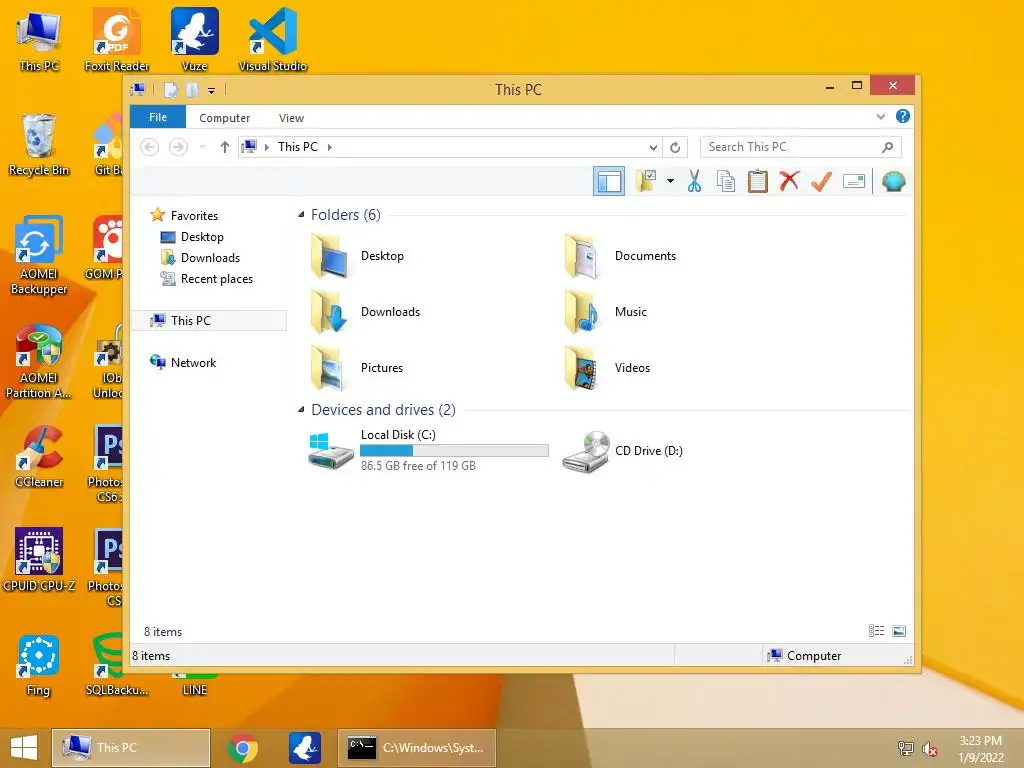Screen dimensions: 1024x768
Task: Open AOMEI Backupper desktop shortcut
Action: click(39, 256)
